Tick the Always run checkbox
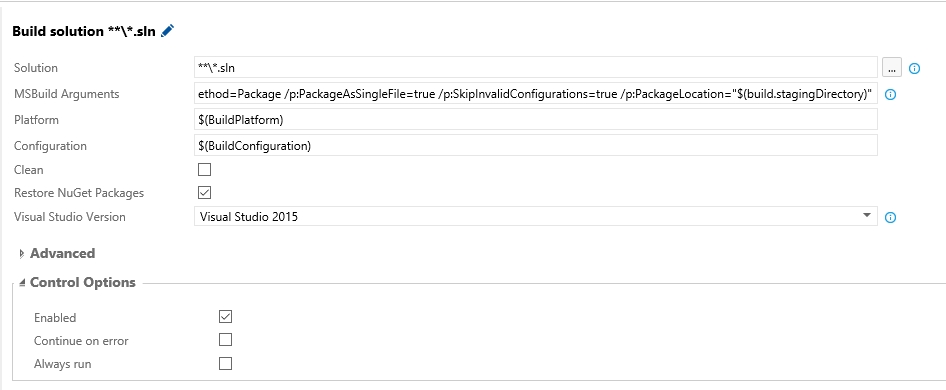Image resolution: width=946 pixels, height=390 pixels. (x=225, y=363)
